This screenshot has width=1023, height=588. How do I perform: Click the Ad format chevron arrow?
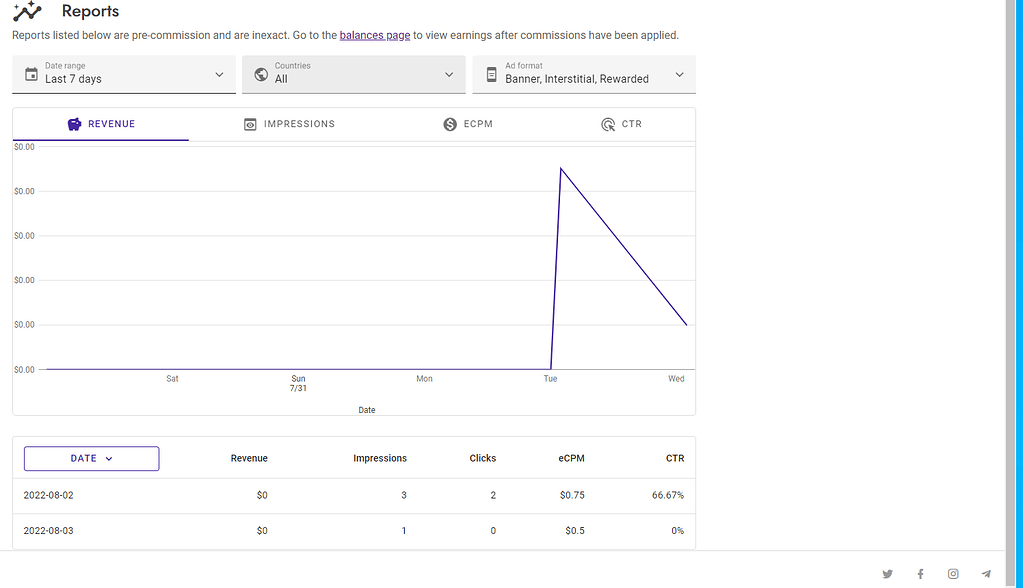679,74
